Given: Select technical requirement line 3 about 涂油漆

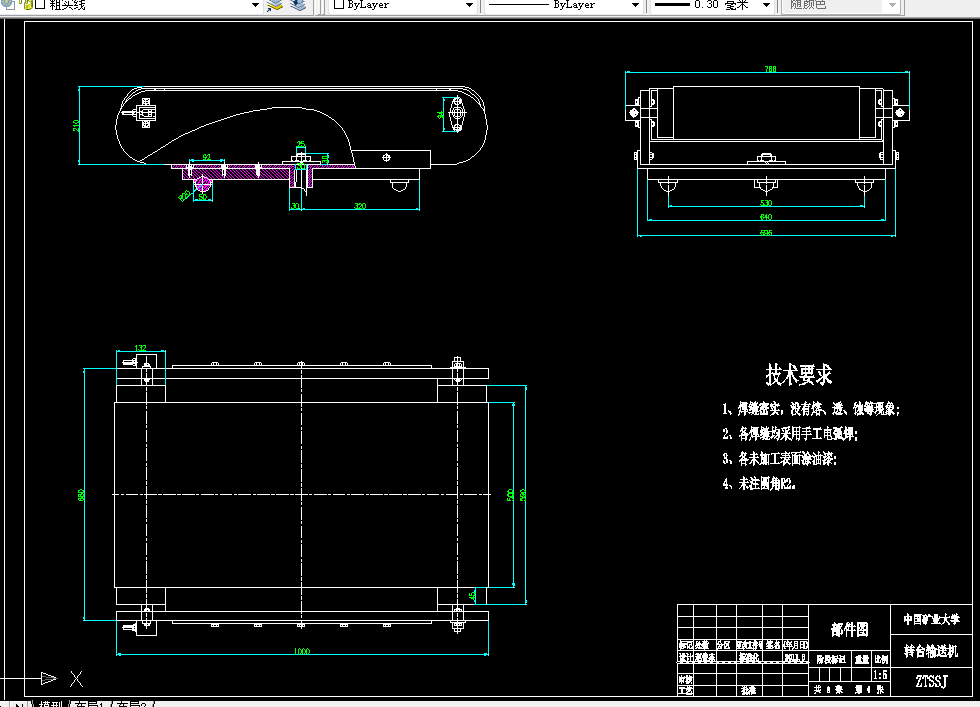Looking at the screenshot, I should (x=779, y=458).
